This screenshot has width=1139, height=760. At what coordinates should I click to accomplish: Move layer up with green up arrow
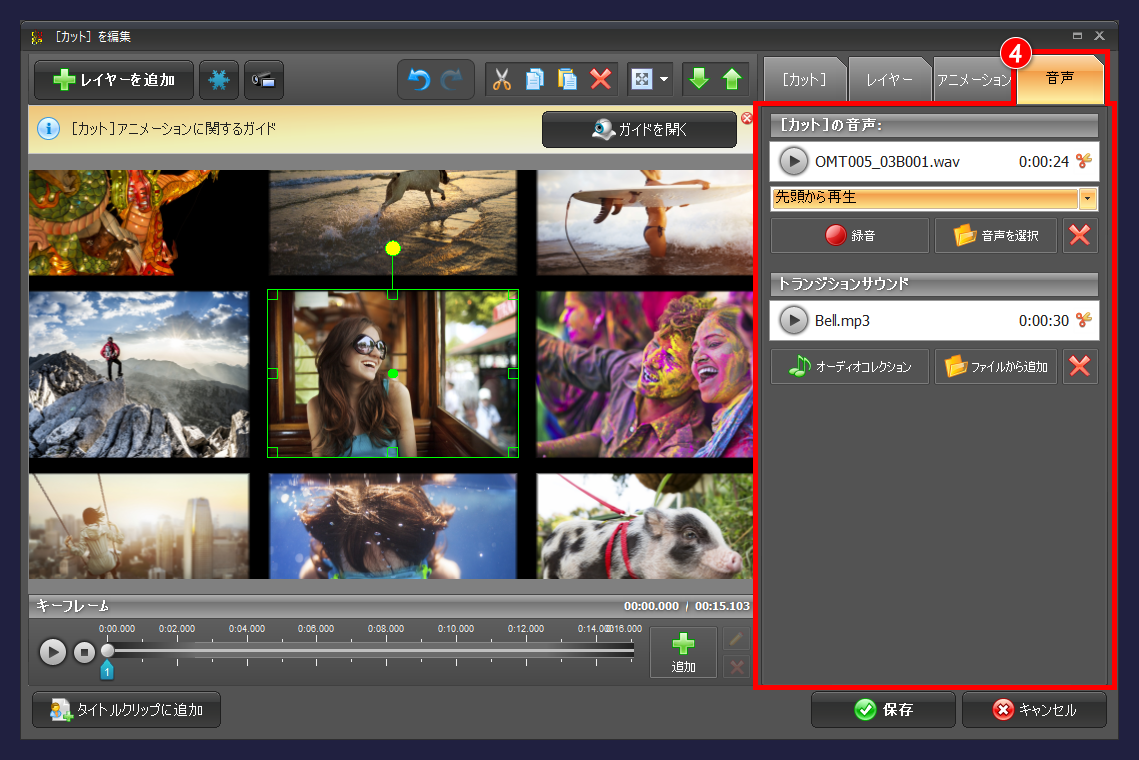pyautogui.click(x=732, y=80)
